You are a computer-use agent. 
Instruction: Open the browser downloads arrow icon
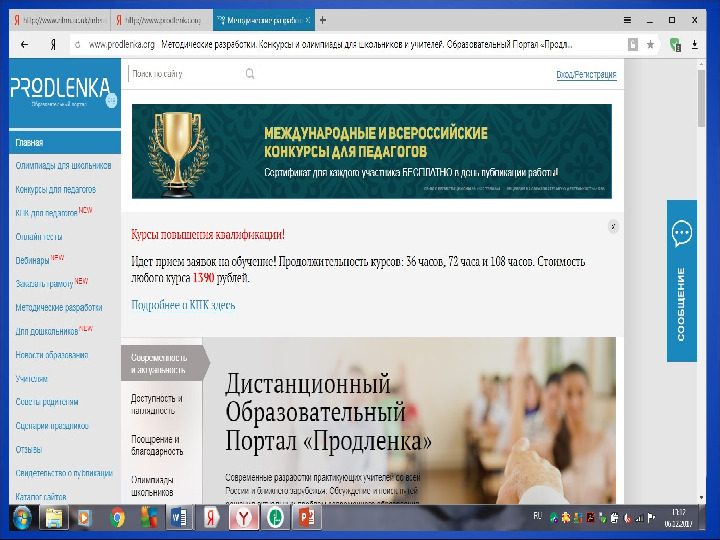(x=695, y=45)
